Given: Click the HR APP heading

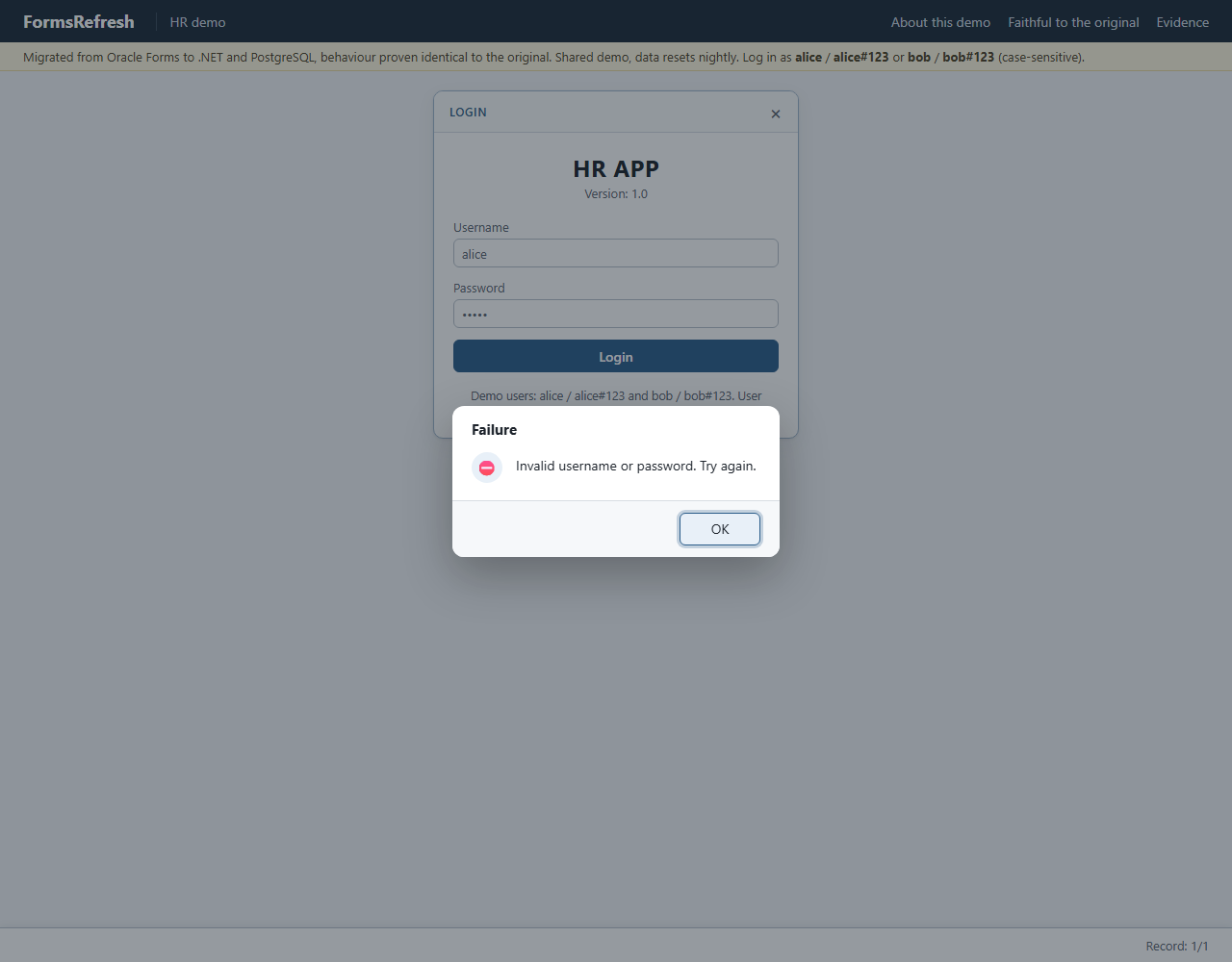Looking at the screenshot, I should [616, 169].
